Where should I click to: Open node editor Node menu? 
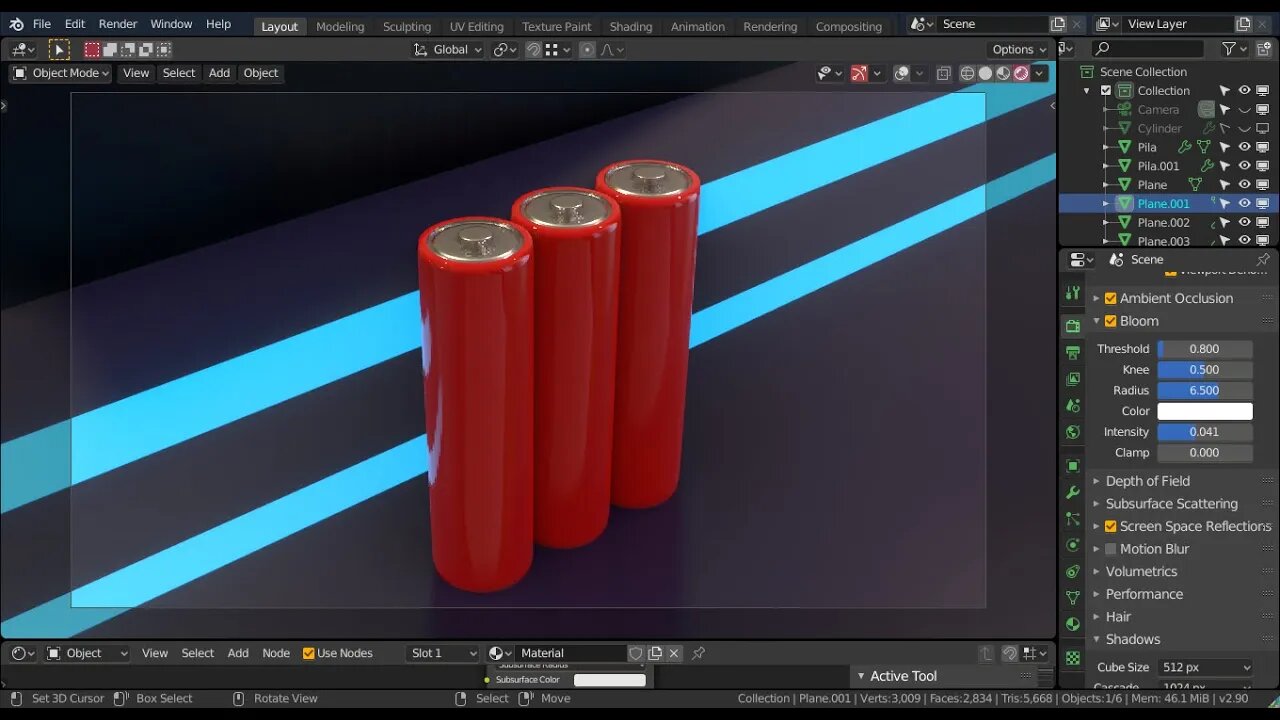(x=276, y=653)
